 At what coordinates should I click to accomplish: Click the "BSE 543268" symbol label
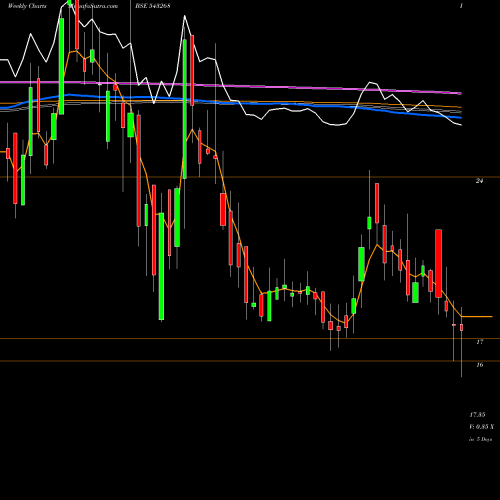tap(153, 6)
